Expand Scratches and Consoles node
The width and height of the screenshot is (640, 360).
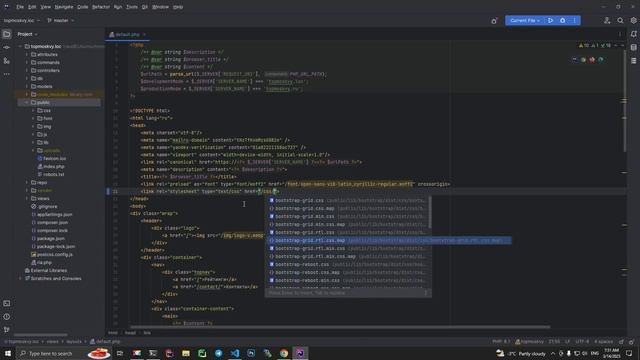click(20, 278)
